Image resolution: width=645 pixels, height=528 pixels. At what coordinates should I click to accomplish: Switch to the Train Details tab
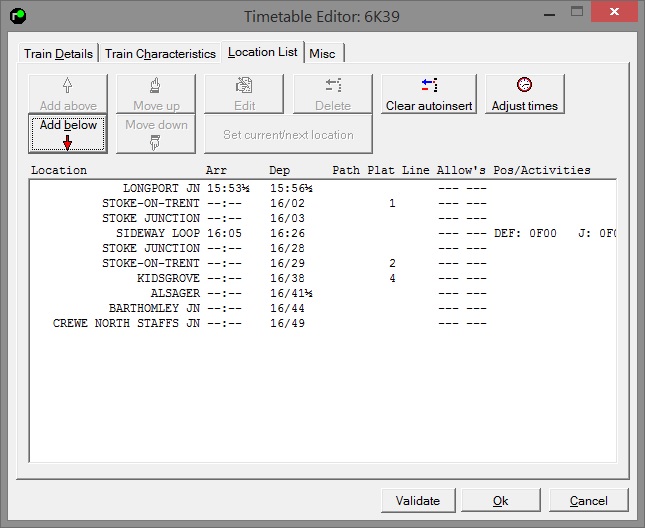coord(58,54)
